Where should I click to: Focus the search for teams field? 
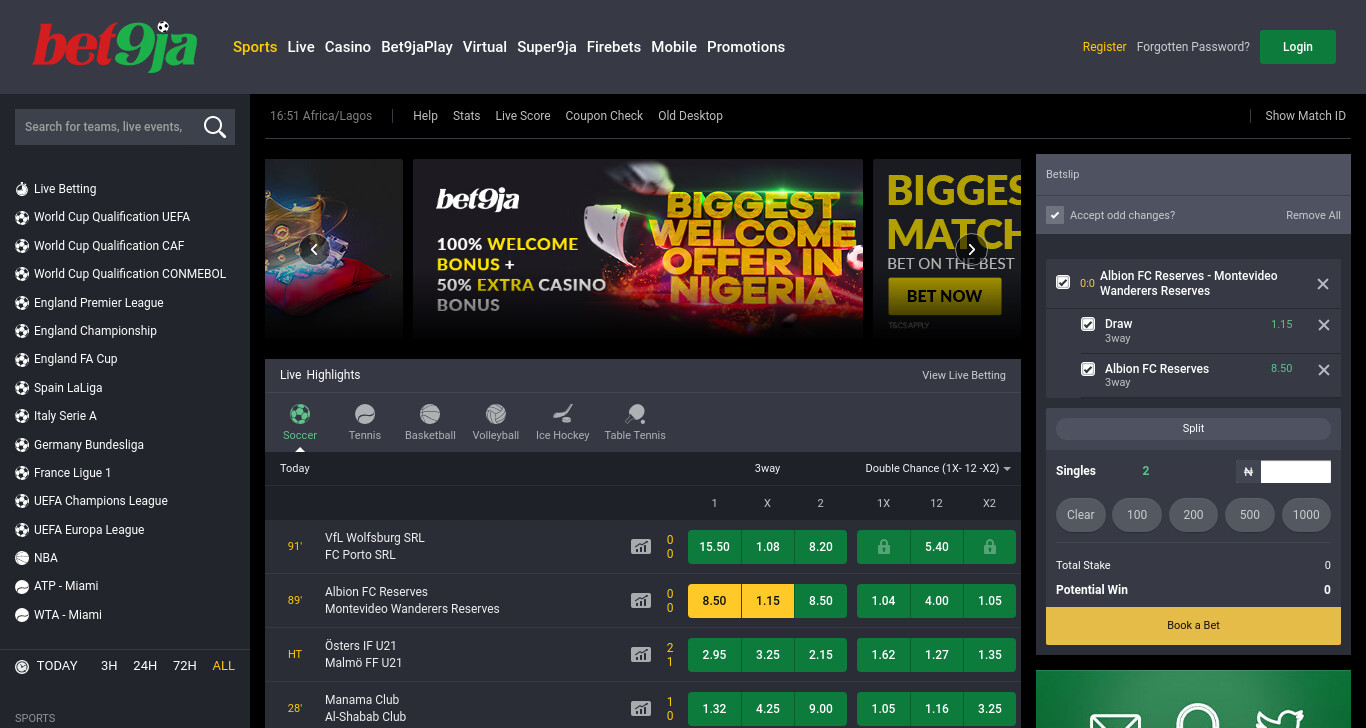click(x=107, y=127)
